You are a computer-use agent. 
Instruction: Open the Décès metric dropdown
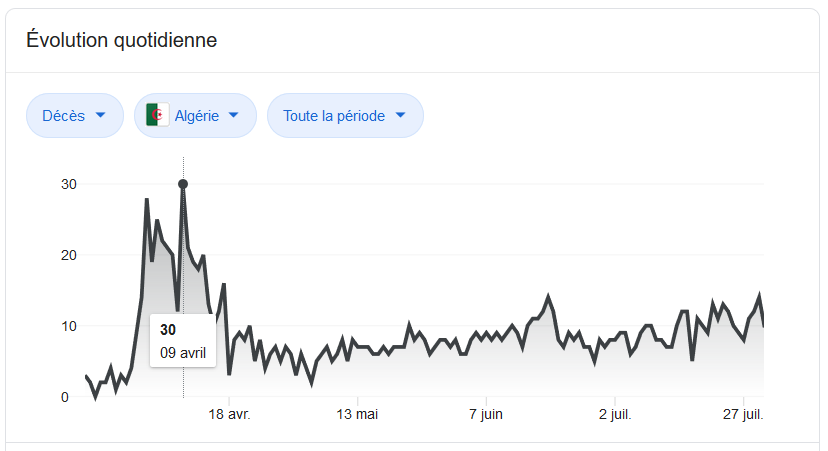[74, 115]
